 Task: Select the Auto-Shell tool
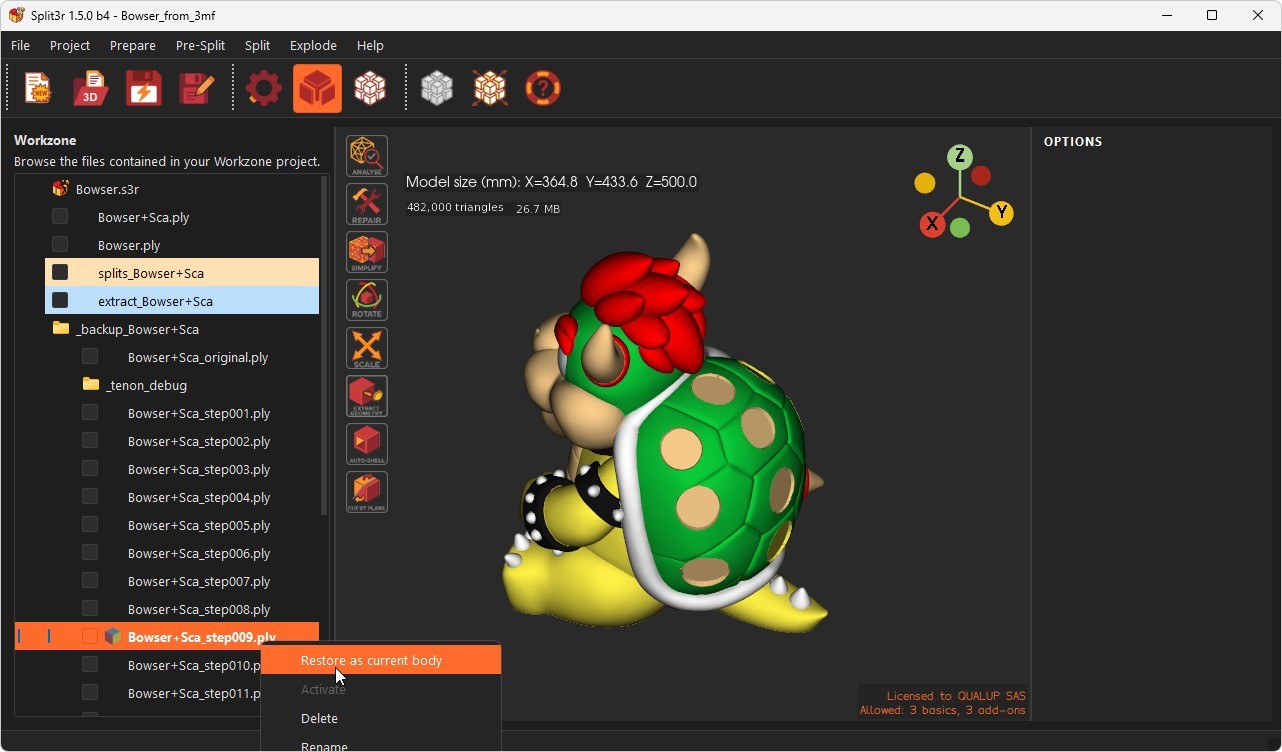coord(367,444)
